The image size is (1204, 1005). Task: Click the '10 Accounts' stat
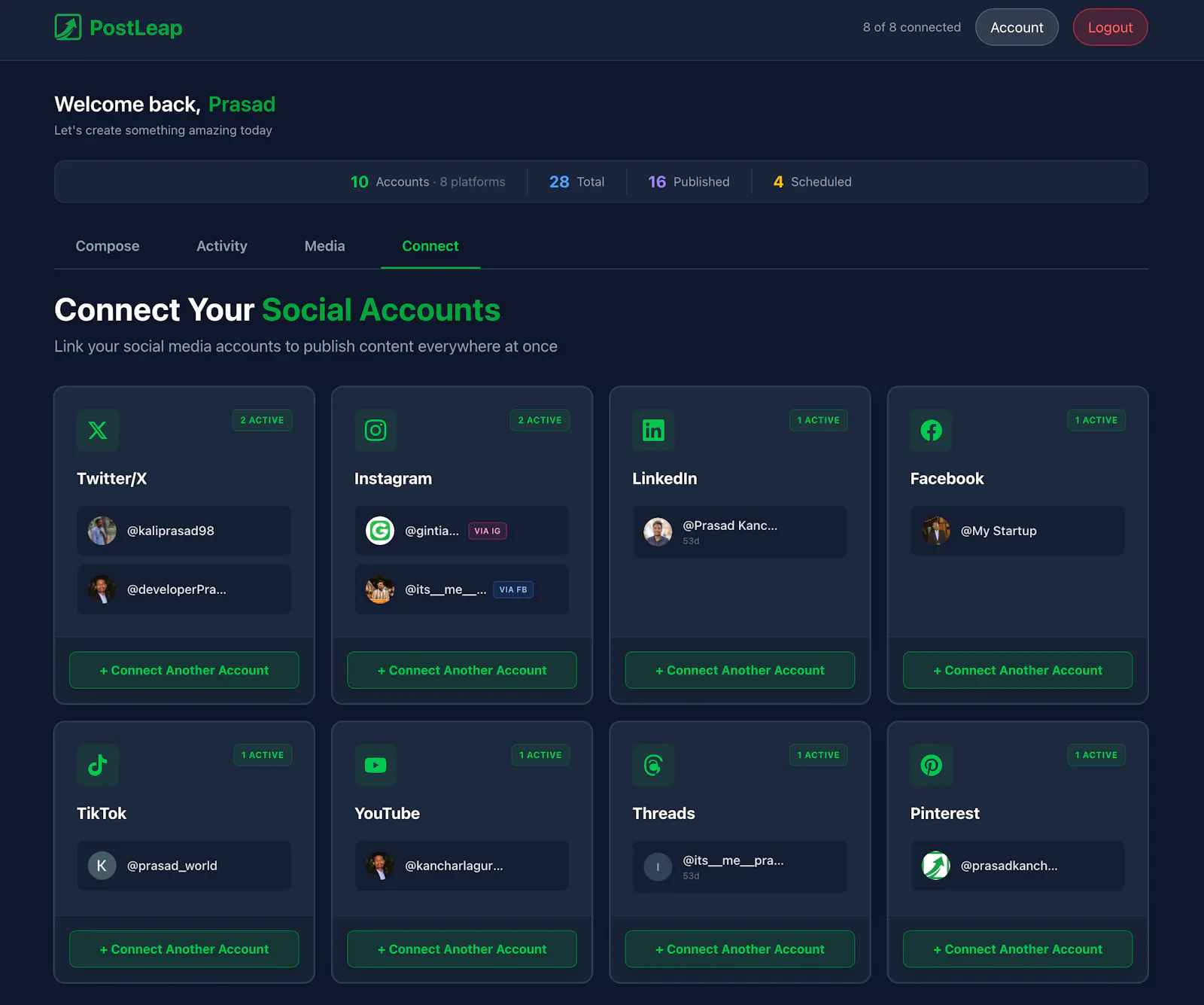(427, 181)
